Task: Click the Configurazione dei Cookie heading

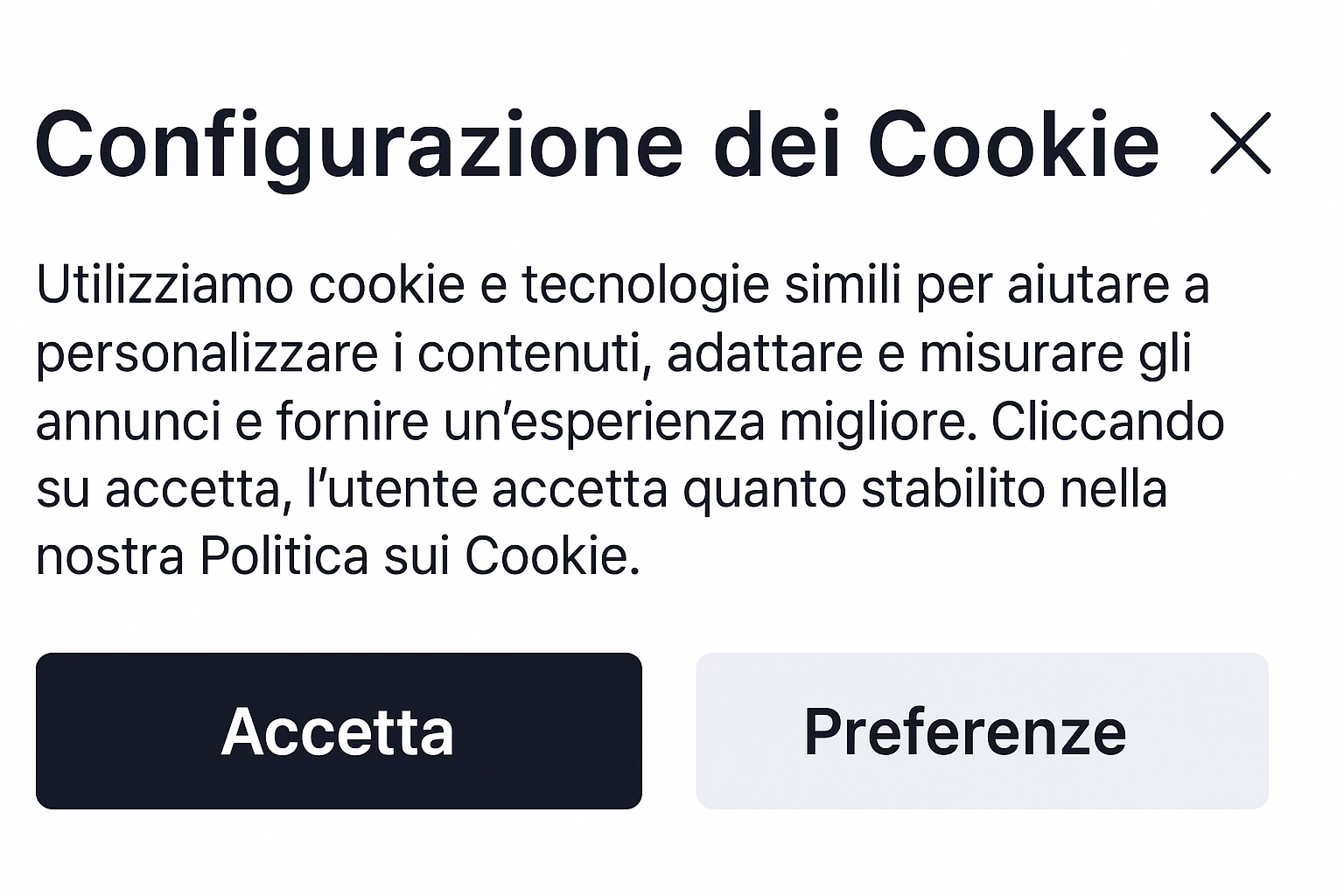Action: 597,145
